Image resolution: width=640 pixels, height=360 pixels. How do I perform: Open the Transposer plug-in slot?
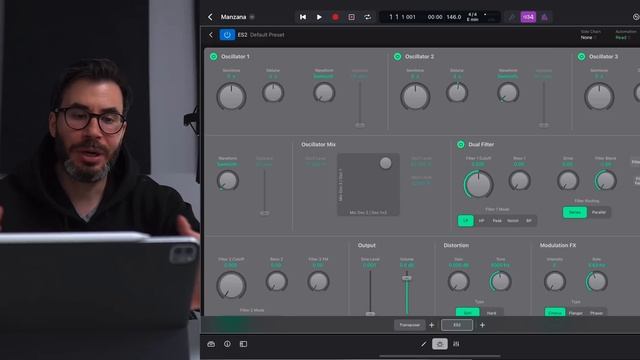[409, 325]
